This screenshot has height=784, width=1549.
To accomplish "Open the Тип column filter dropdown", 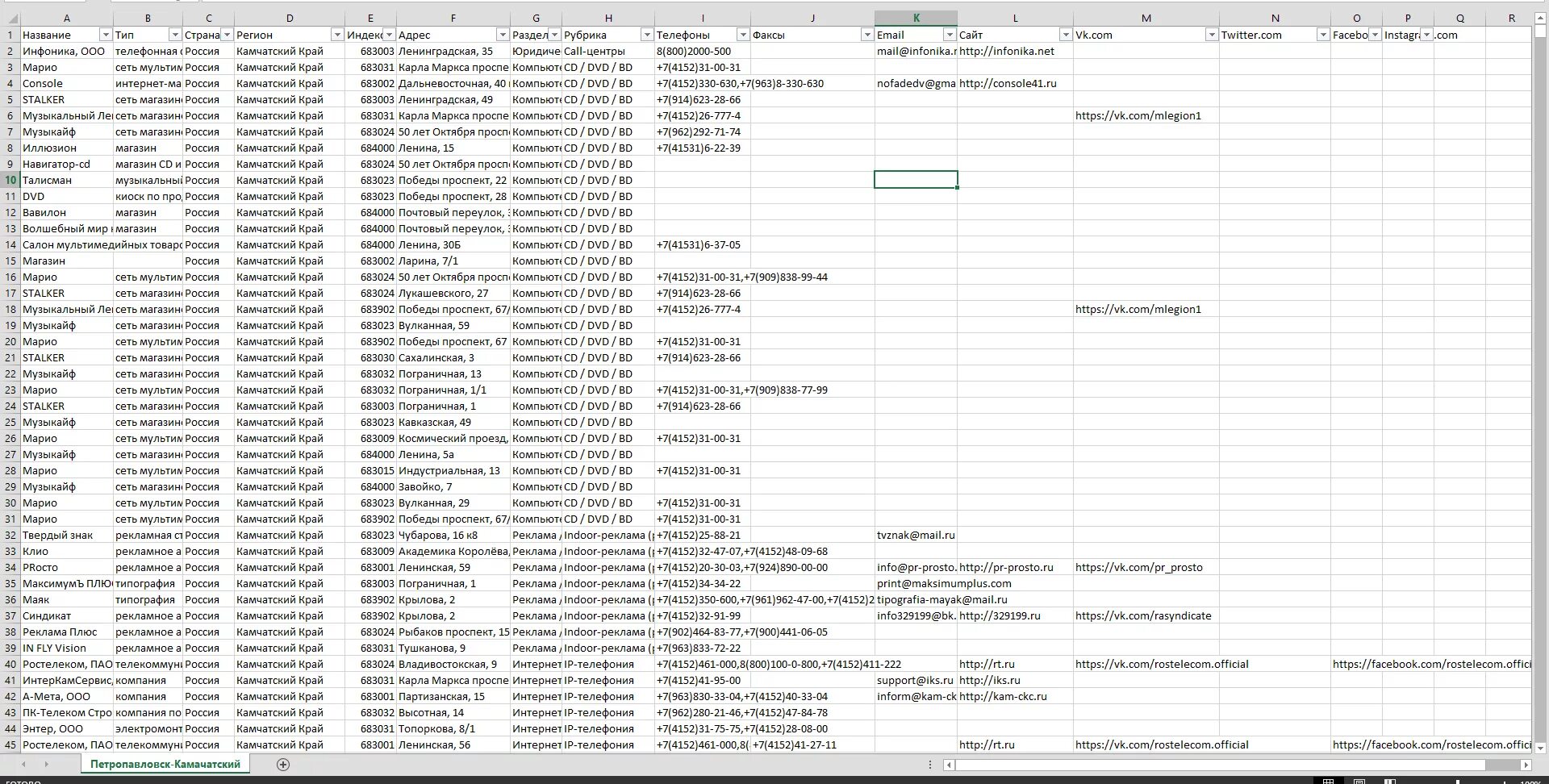I will 174,35.
